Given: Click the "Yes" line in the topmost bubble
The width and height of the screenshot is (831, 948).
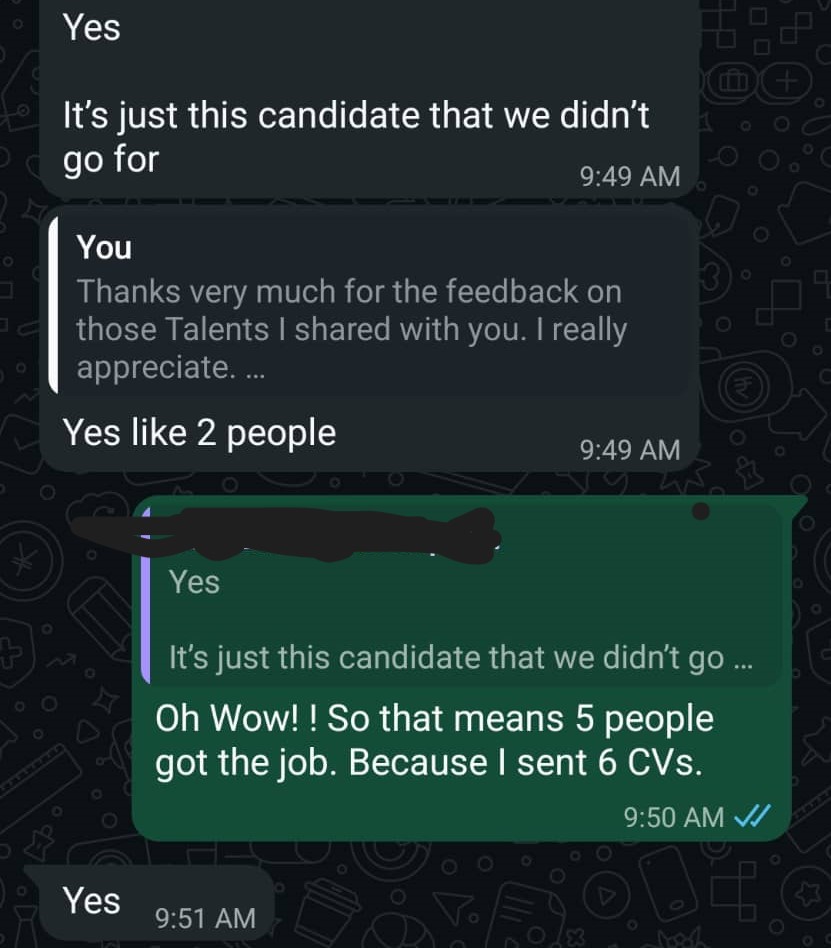Looking at the screenshot, I should pos(91,27).
